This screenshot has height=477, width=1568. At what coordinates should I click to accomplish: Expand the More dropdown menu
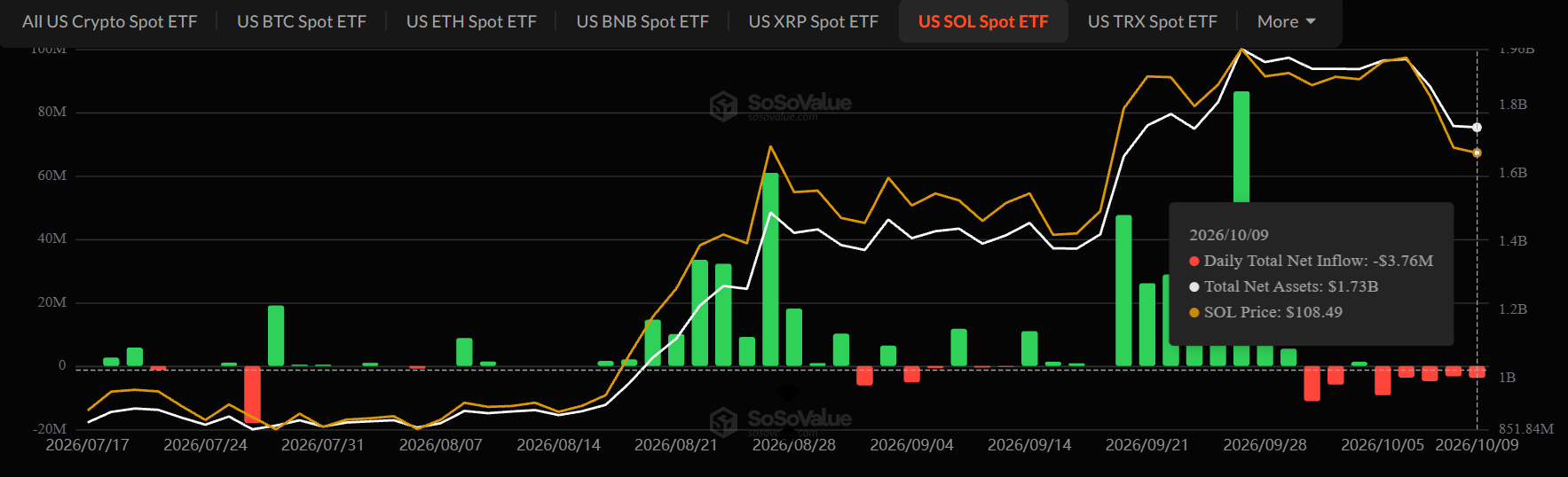tap(1287, 21)
